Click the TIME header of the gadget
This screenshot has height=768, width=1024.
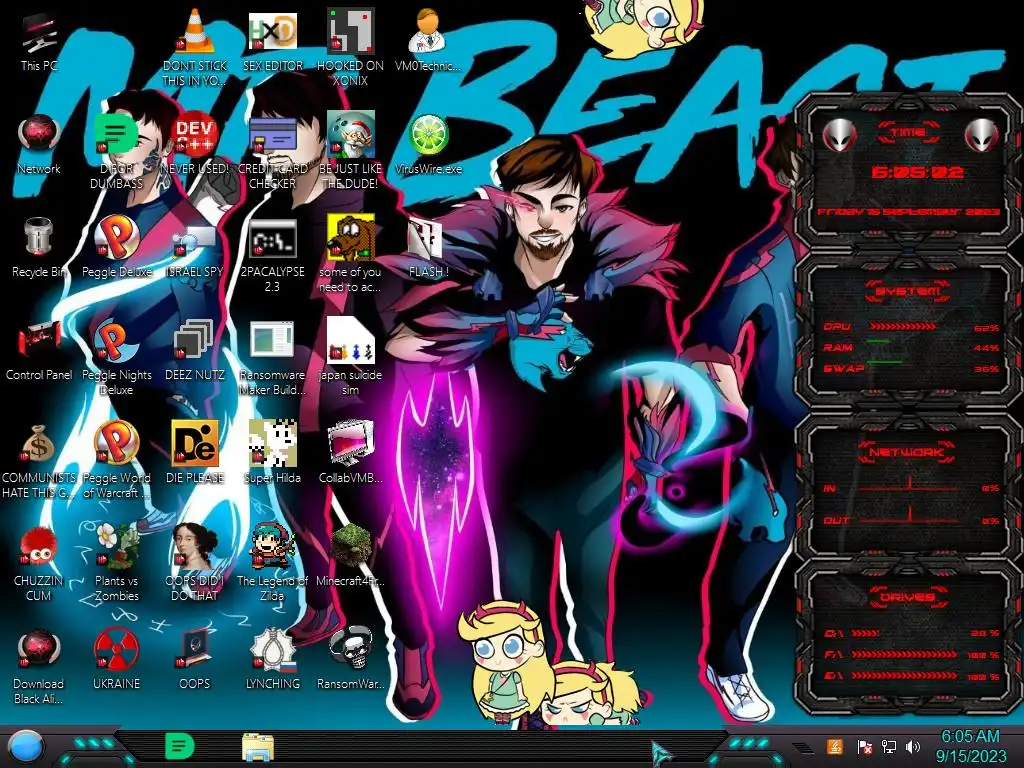click(x=908, y=133)
